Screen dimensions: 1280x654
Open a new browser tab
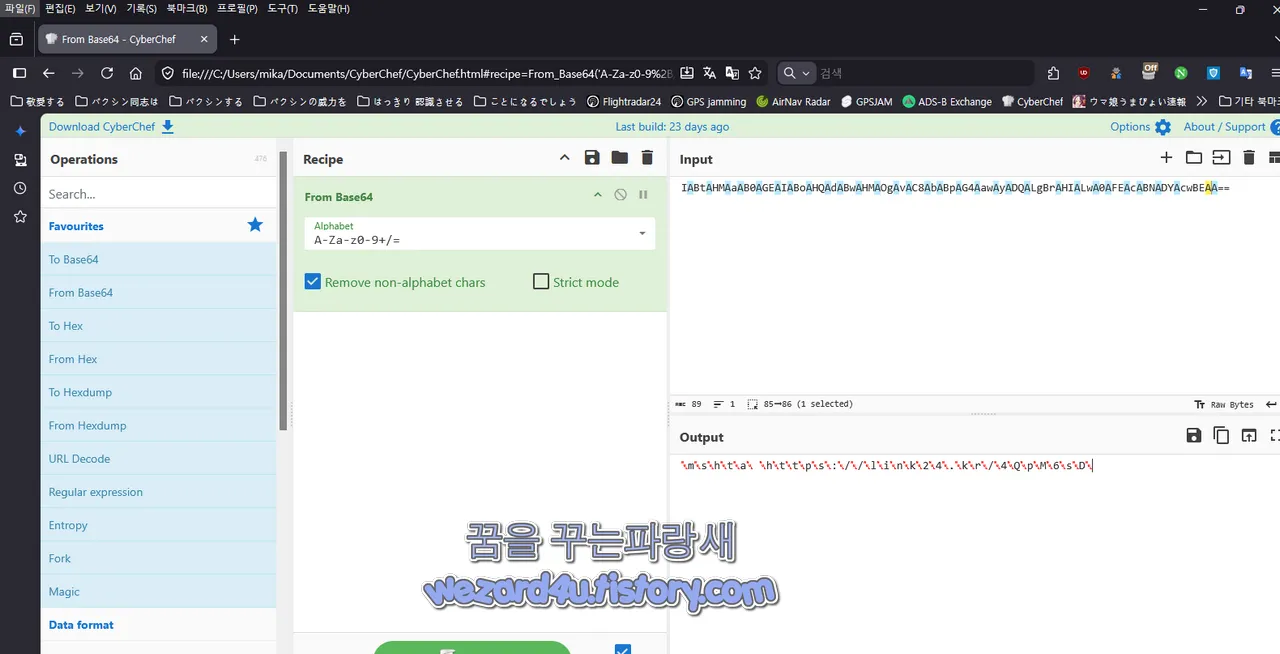[234, 40]
